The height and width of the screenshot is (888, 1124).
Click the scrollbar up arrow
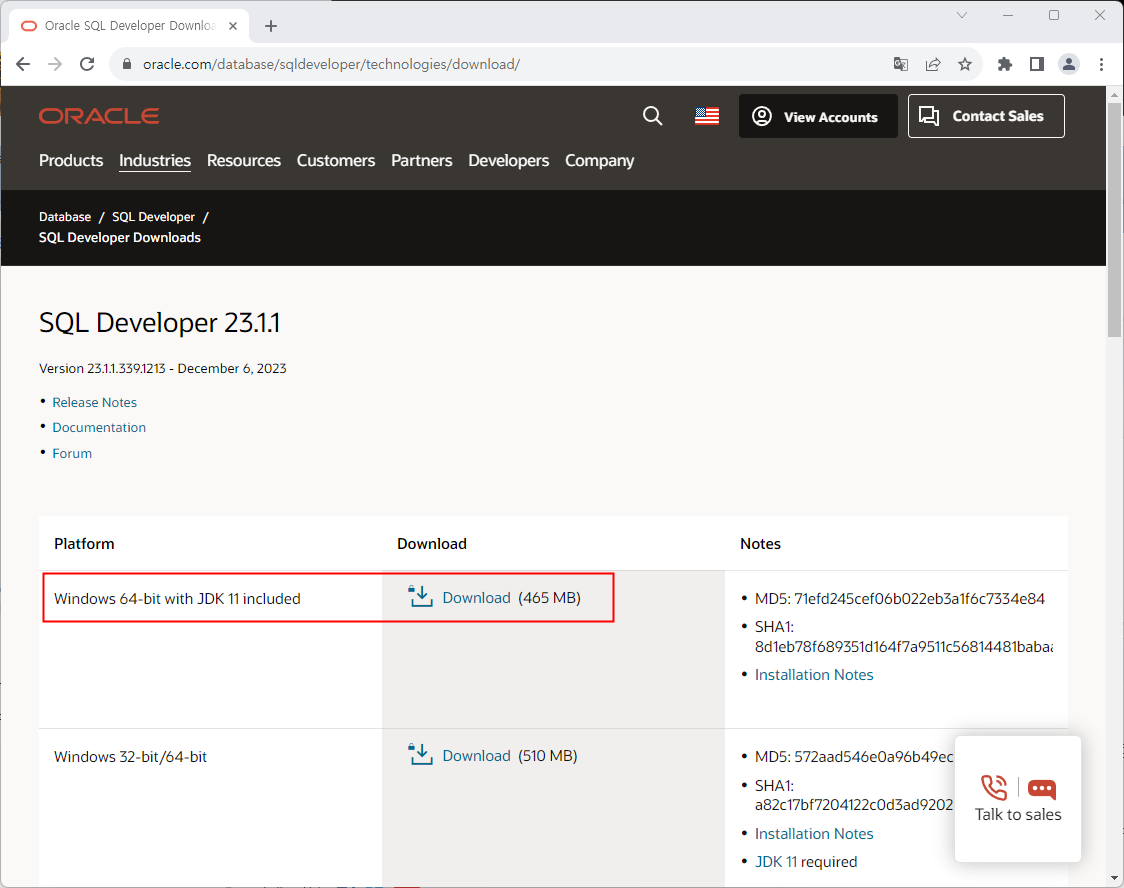(1115, 95)
